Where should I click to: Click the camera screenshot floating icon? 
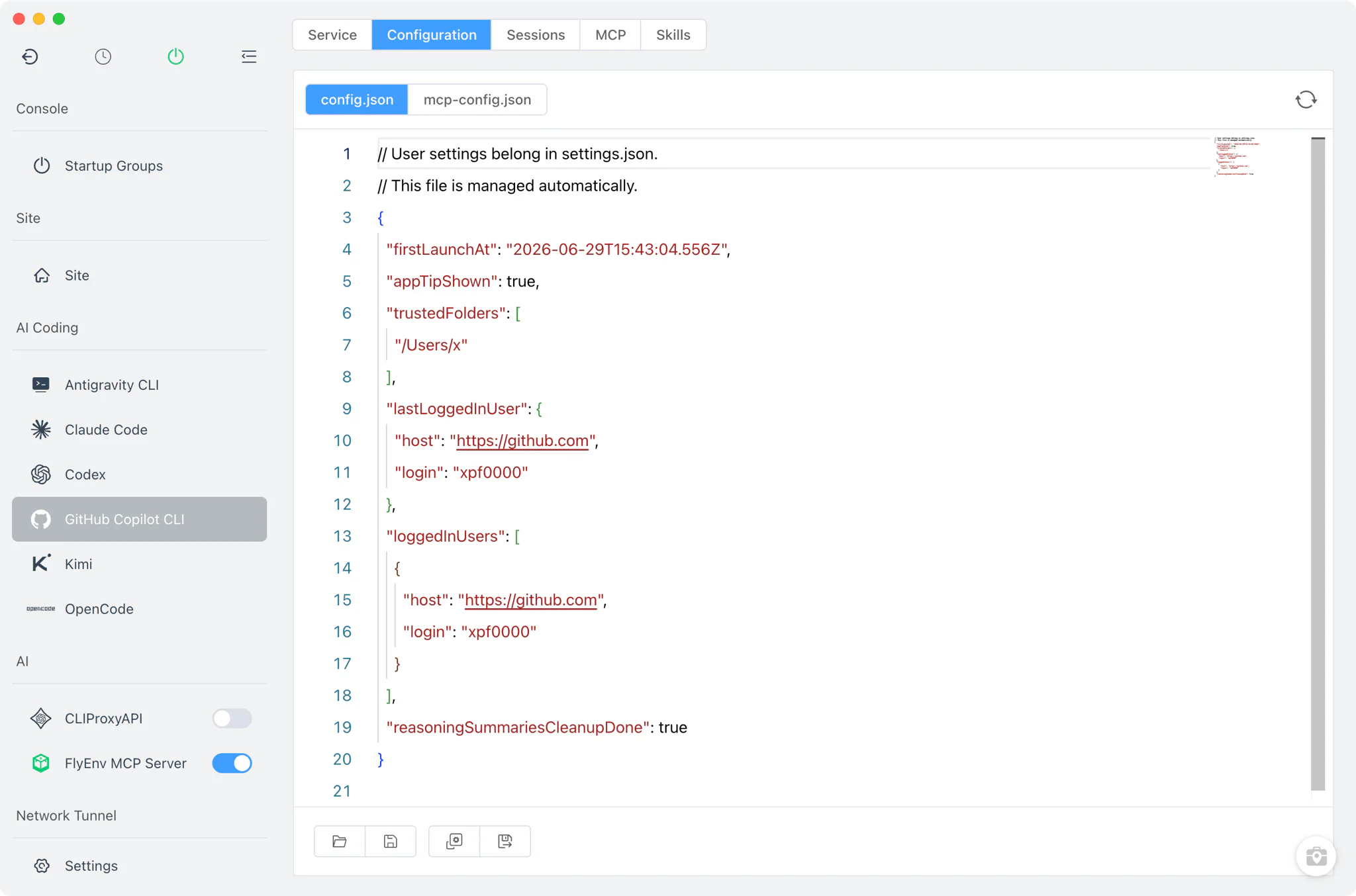(x=1316, y=856)
